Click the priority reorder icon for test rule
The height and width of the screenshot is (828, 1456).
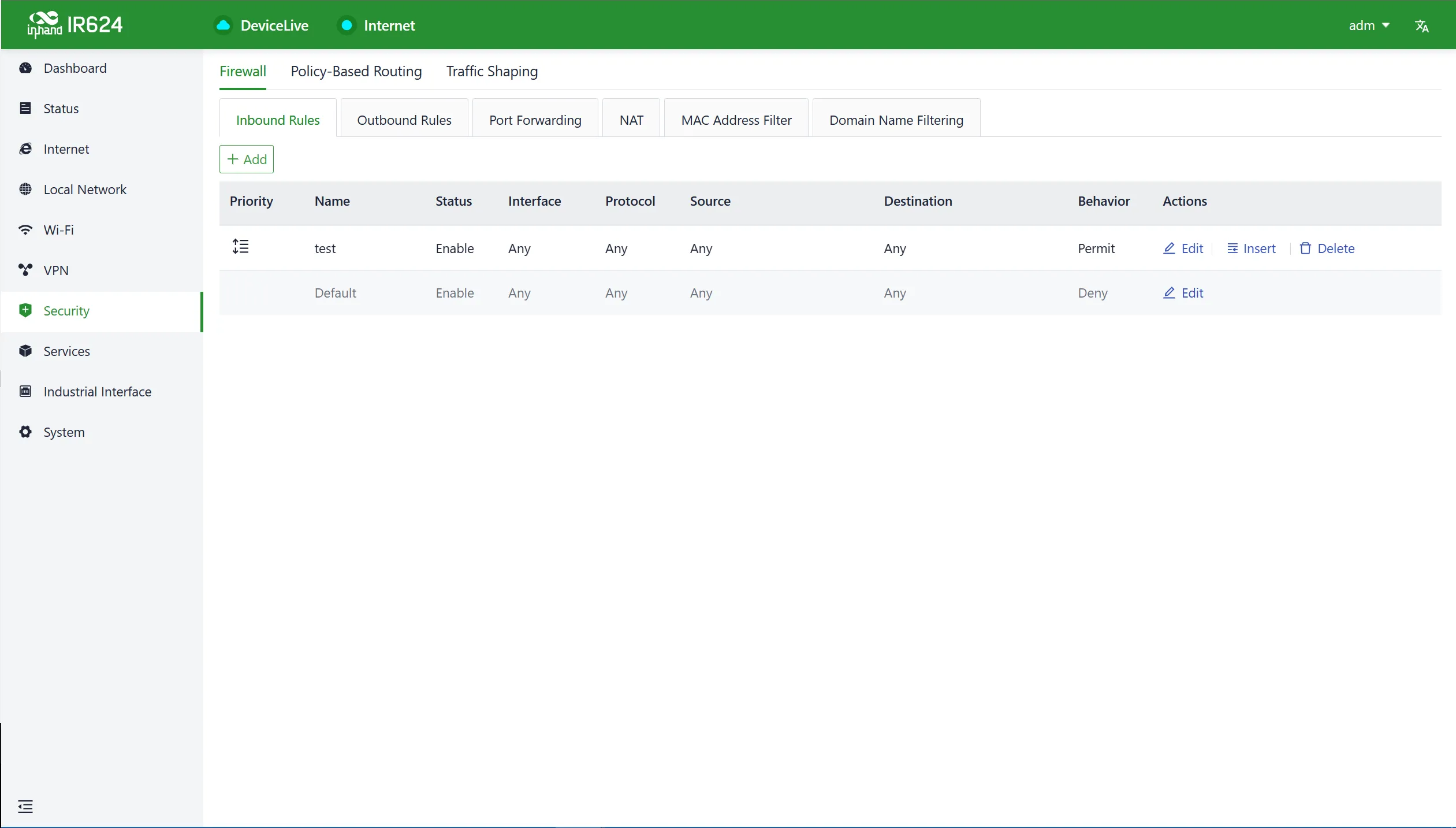pos(240,247)
